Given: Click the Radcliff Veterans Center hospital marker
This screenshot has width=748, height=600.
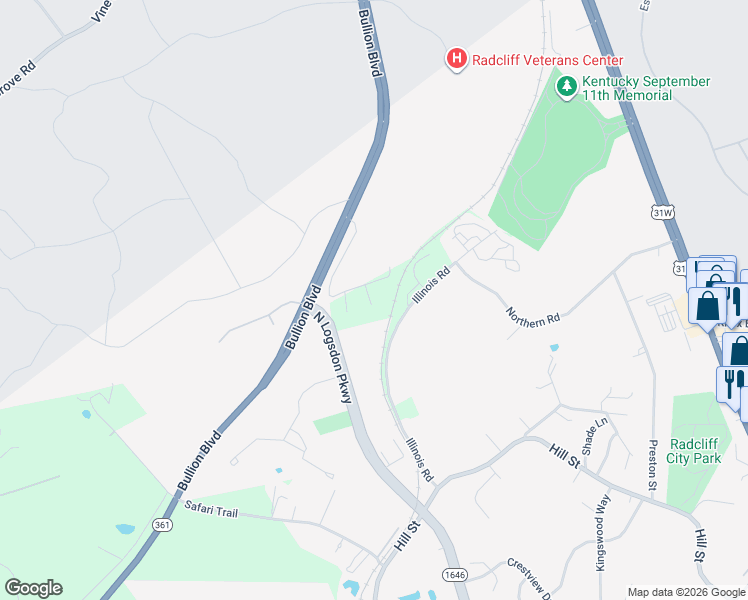Looking at the screenshot, I should (457, 59).
